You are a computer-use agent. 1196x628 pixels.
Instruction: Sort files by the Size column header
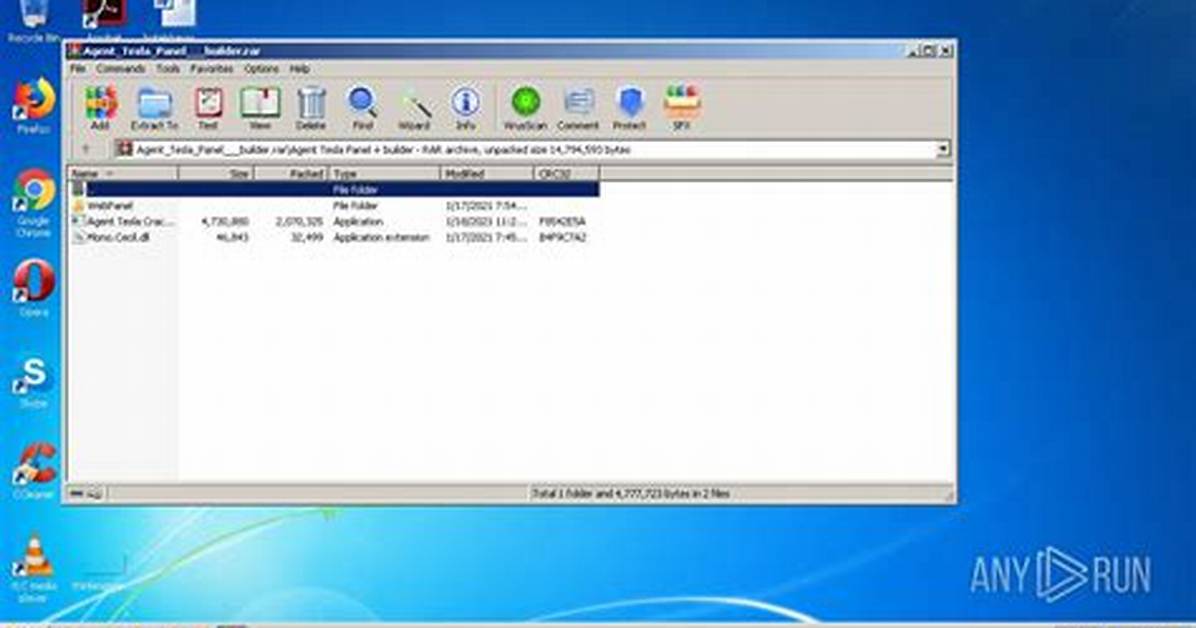pos(216,173)
